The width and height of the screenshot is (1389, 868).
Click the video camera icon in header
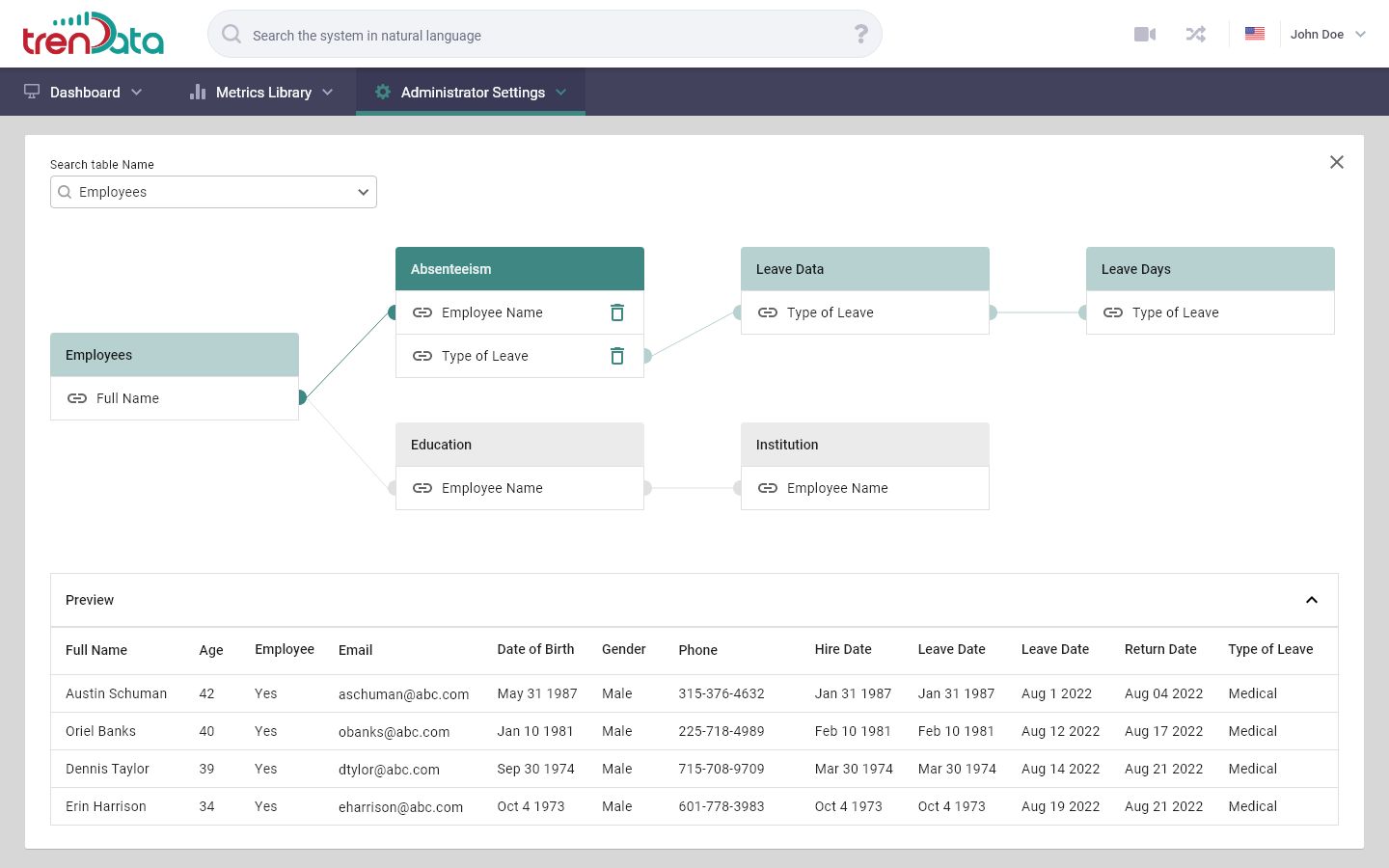coord(1145,35)
